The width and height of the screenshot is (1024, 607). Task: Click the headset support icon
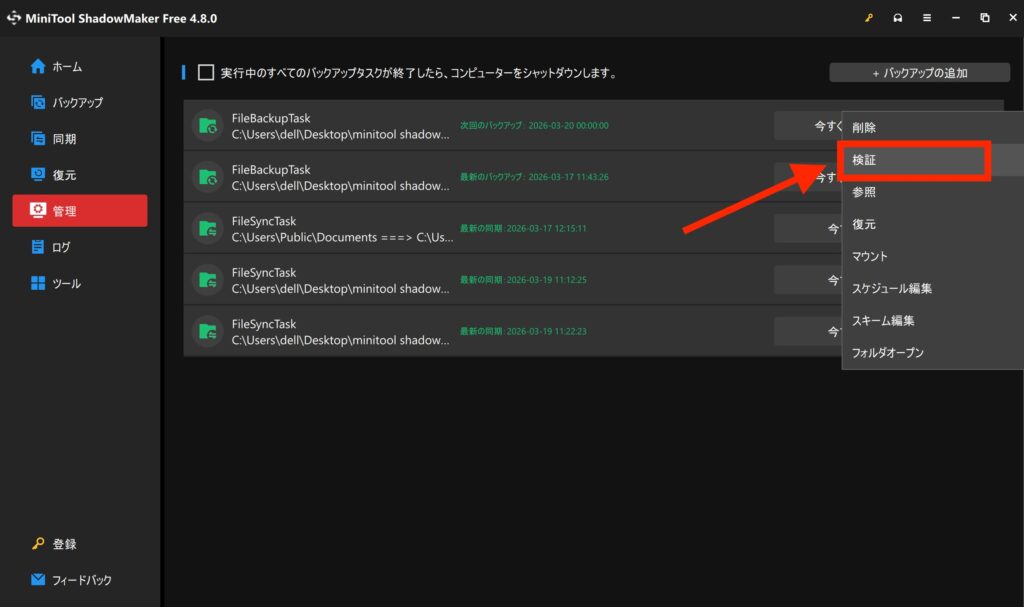coord(896,18)
